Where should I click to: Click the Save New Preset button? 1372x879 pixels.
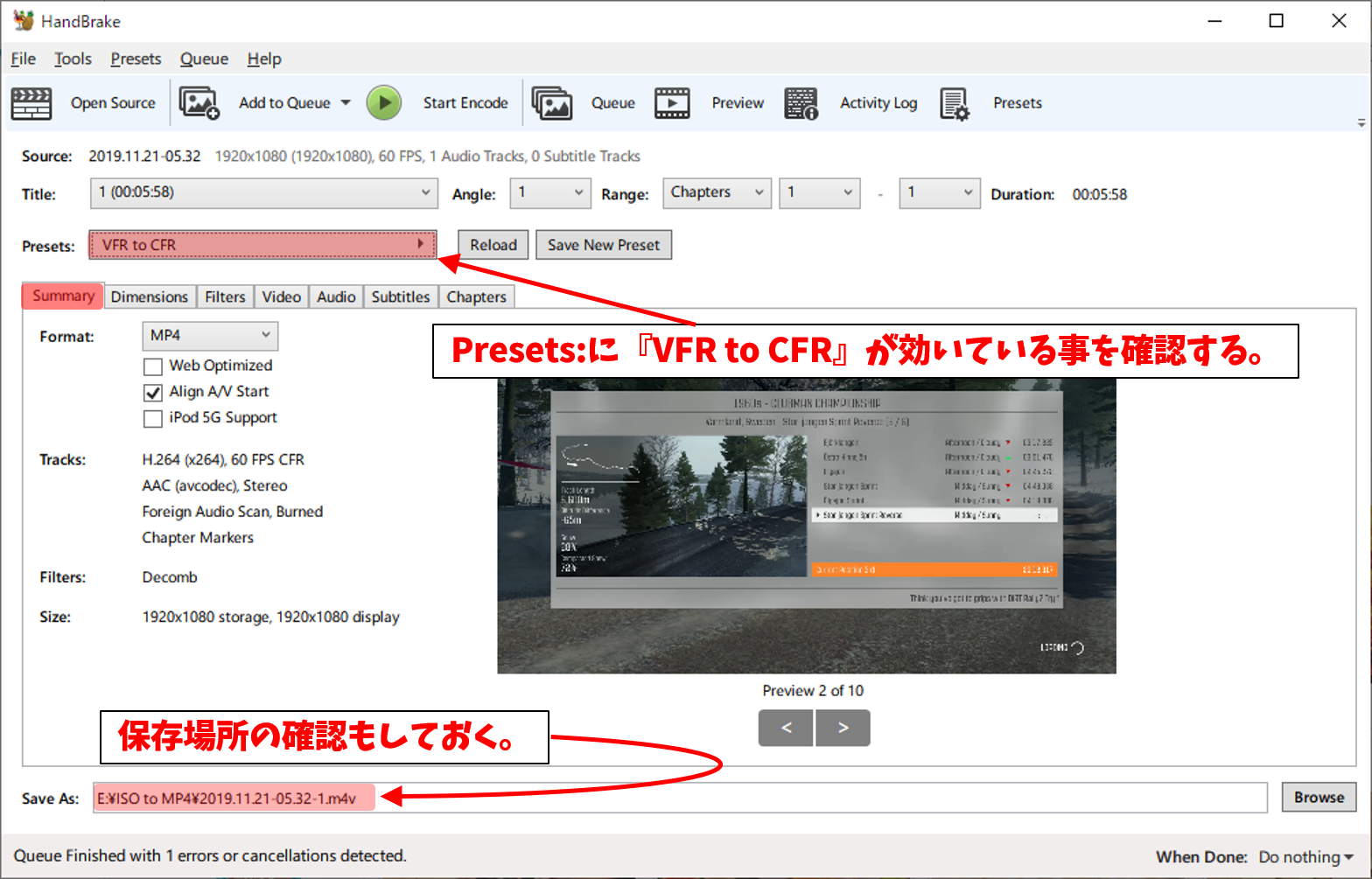point(604,245)
